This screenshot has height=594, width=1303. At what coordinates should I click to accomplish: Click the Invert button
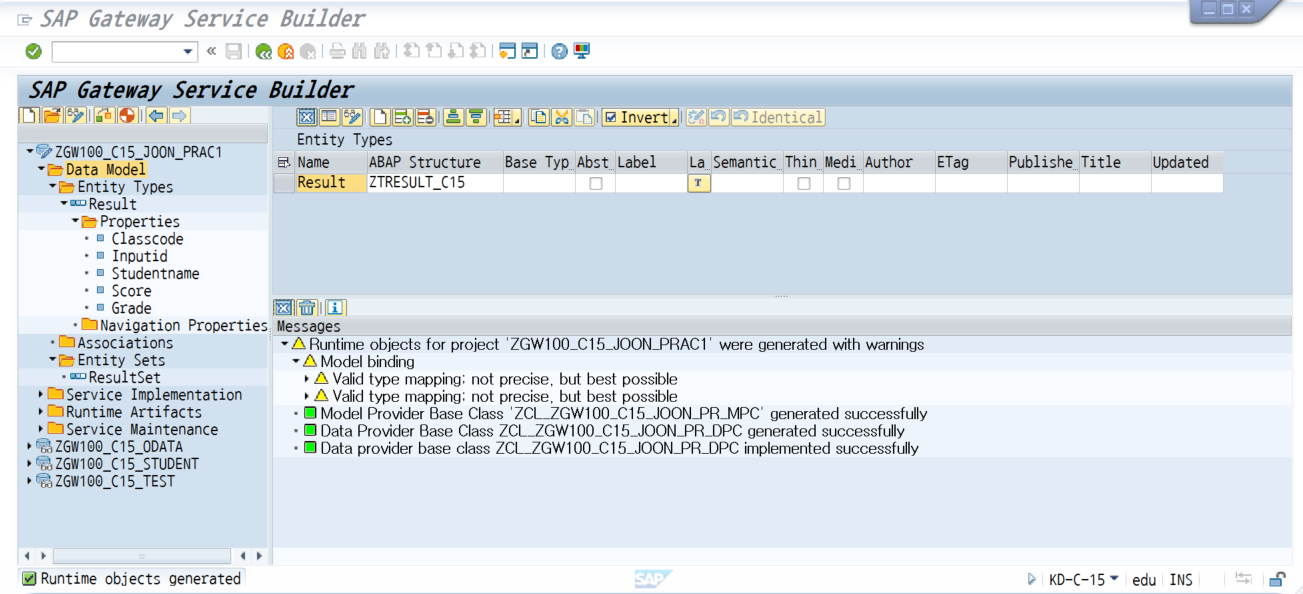[640, 117]
